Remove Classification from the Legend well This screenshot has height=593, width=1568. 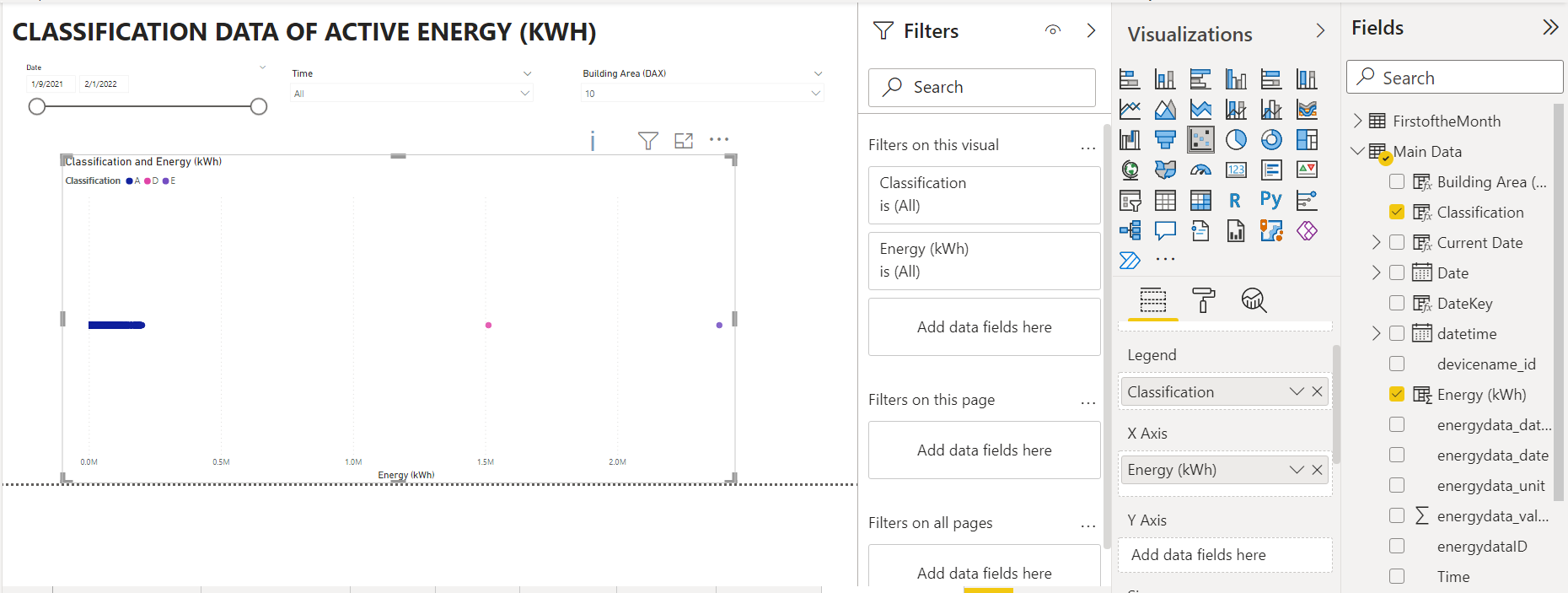pos(1317,391)
